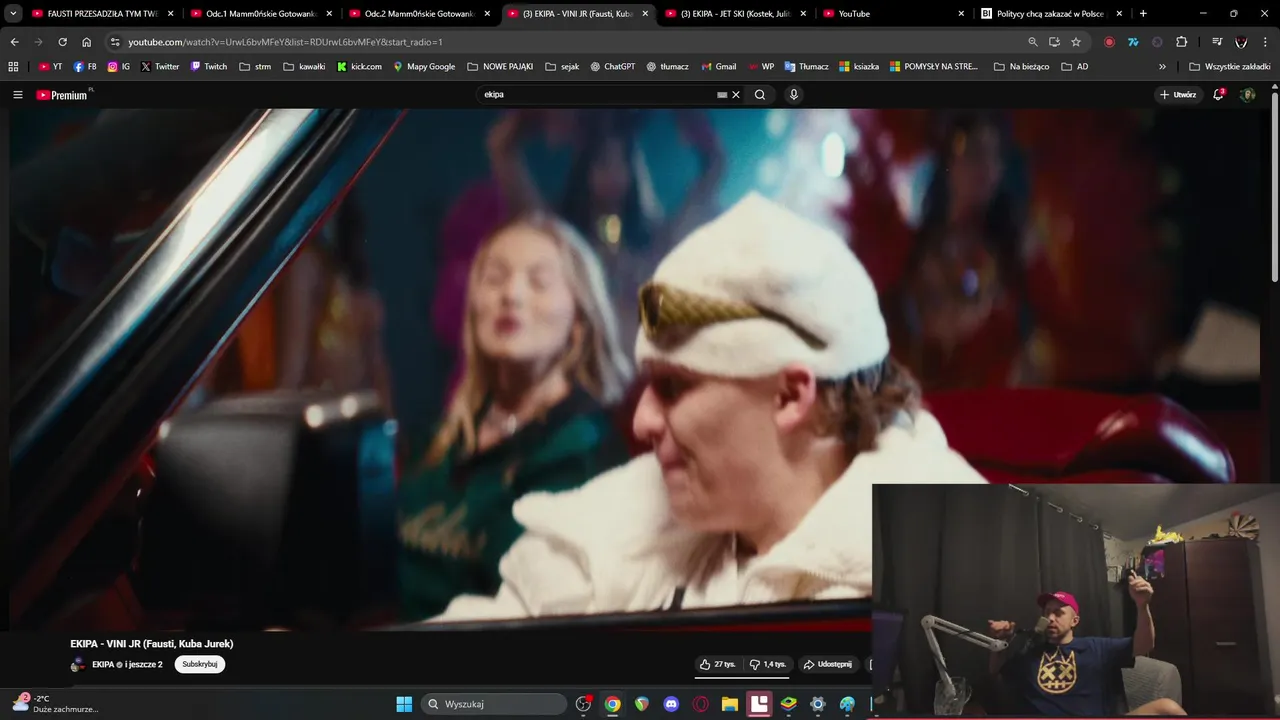Go back in browser history
The width and height of the screenshot is (1280, 720).
click(14, 42)
